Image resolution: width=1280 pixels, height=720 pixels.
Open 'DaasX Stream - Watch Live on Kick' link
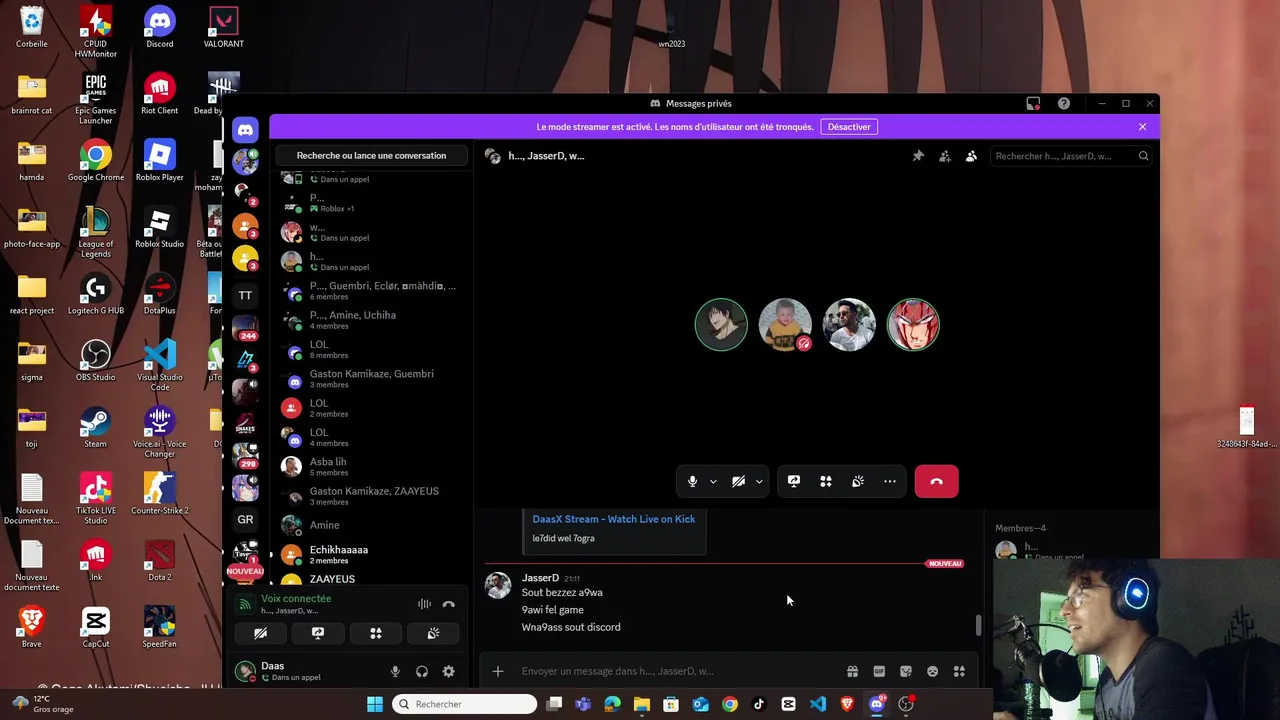[613, 519]
